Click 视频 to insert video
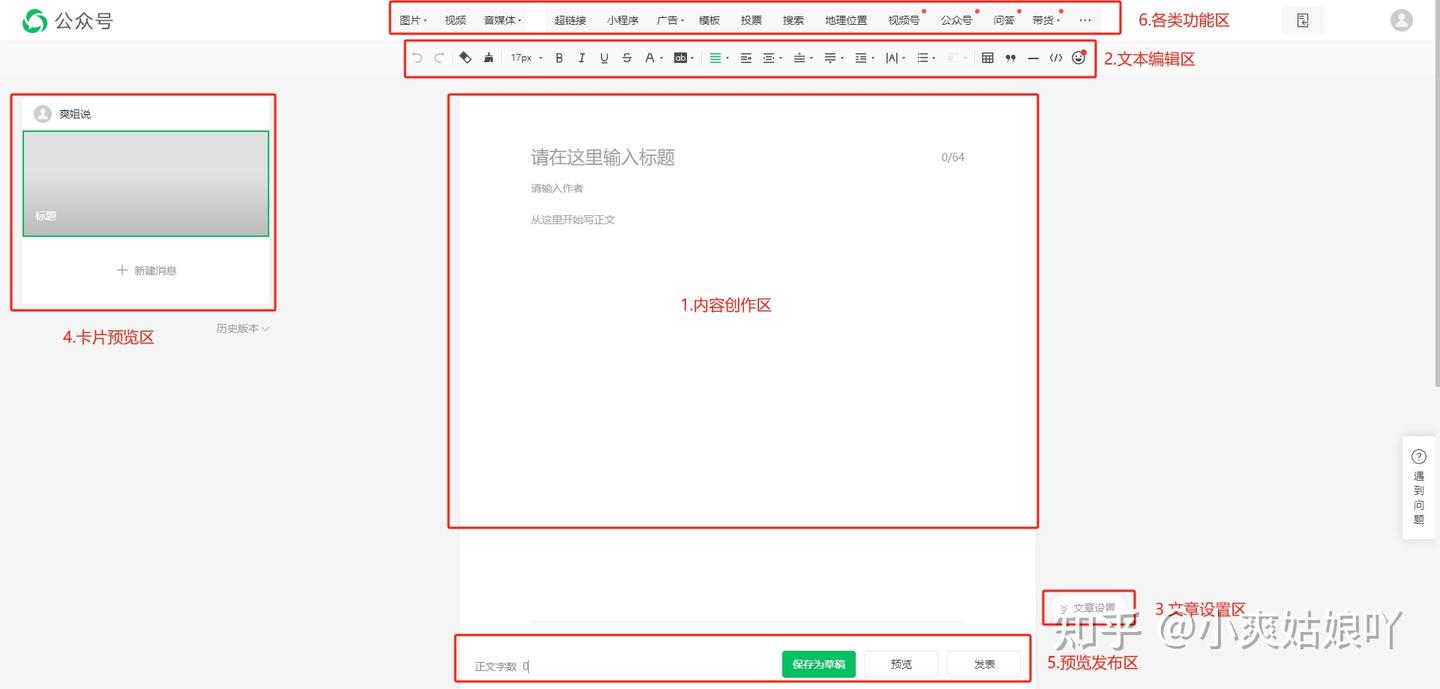 455,20
